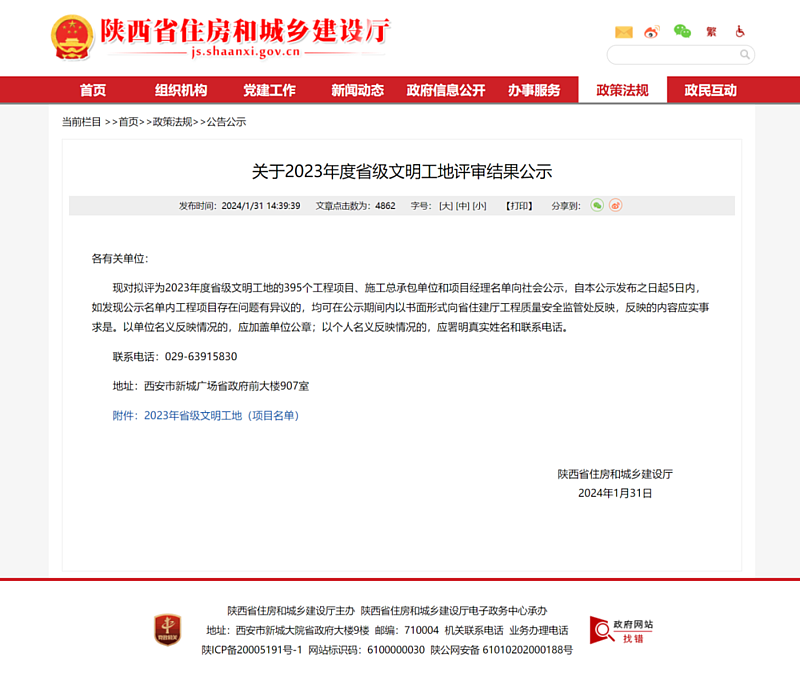800x673 pixels.
Task: Click the email envelope icon
Action: point(624,32)
